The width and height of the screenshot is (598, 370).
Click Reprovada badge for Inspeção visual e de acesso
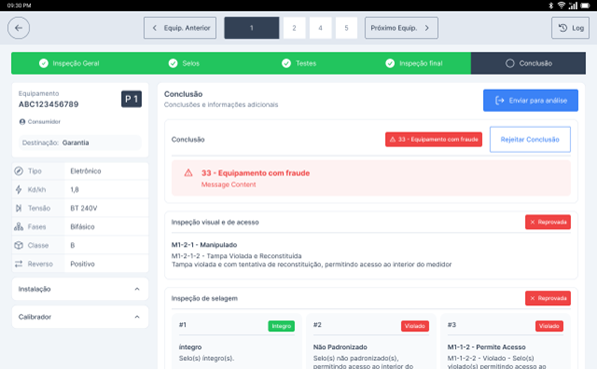[x=548, y=222]
